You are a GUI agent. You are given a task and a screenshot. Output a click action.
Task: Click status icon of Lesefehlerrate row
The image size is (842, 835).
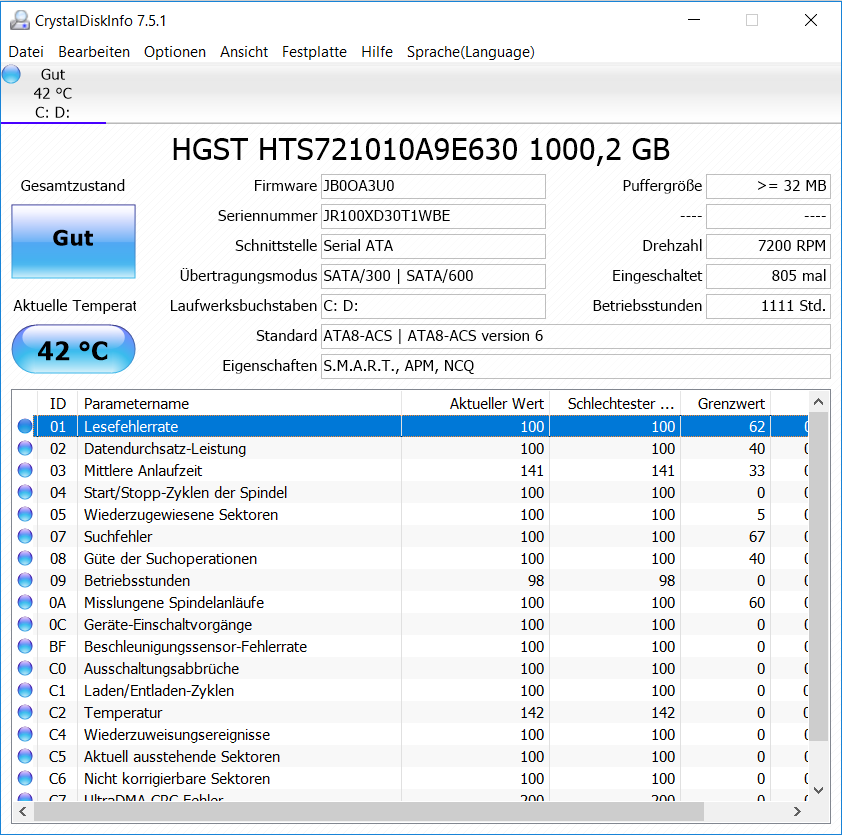coord(25,426)
